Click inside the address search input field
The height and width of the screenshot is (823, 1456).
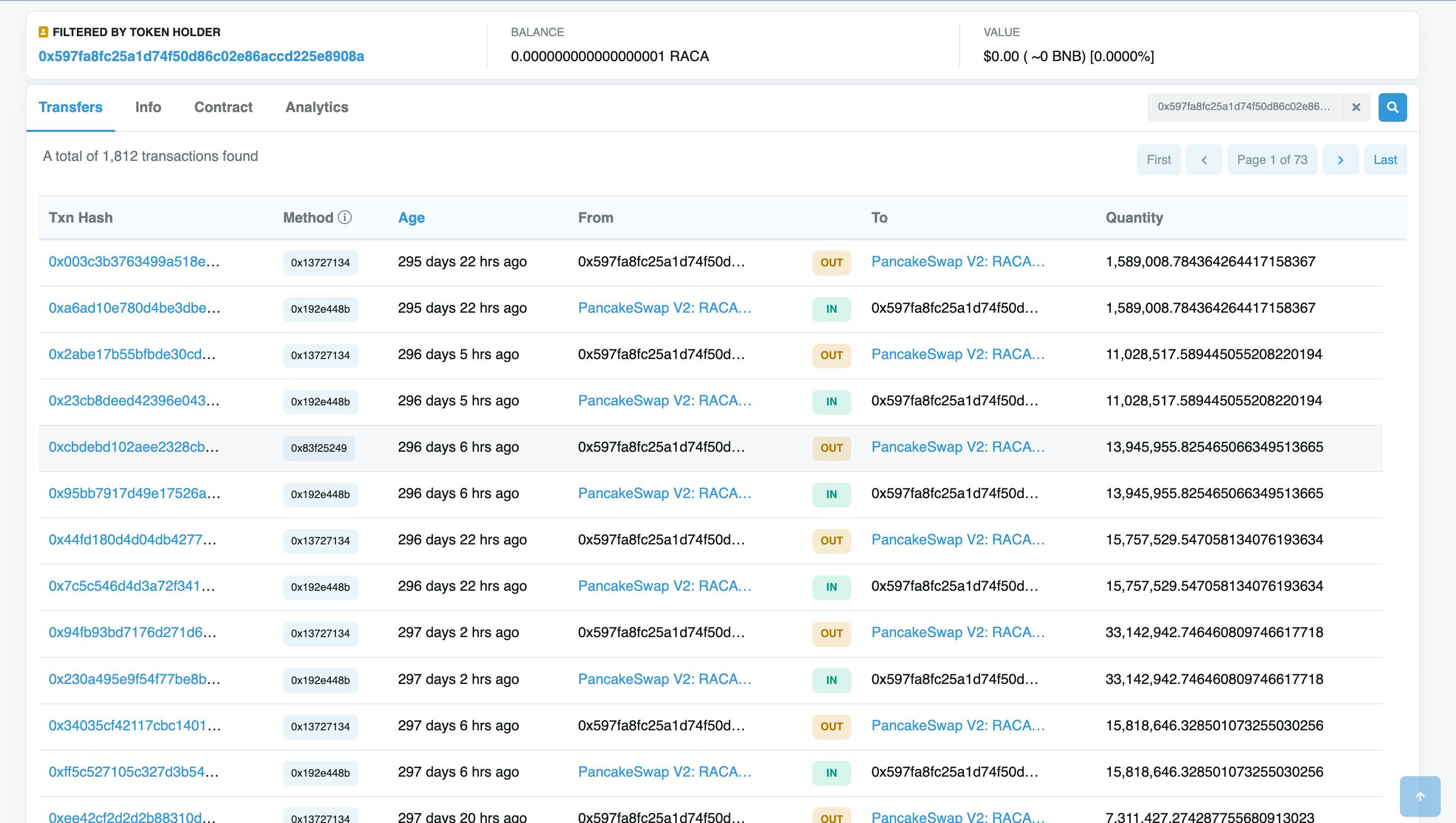click(1244, 106)
